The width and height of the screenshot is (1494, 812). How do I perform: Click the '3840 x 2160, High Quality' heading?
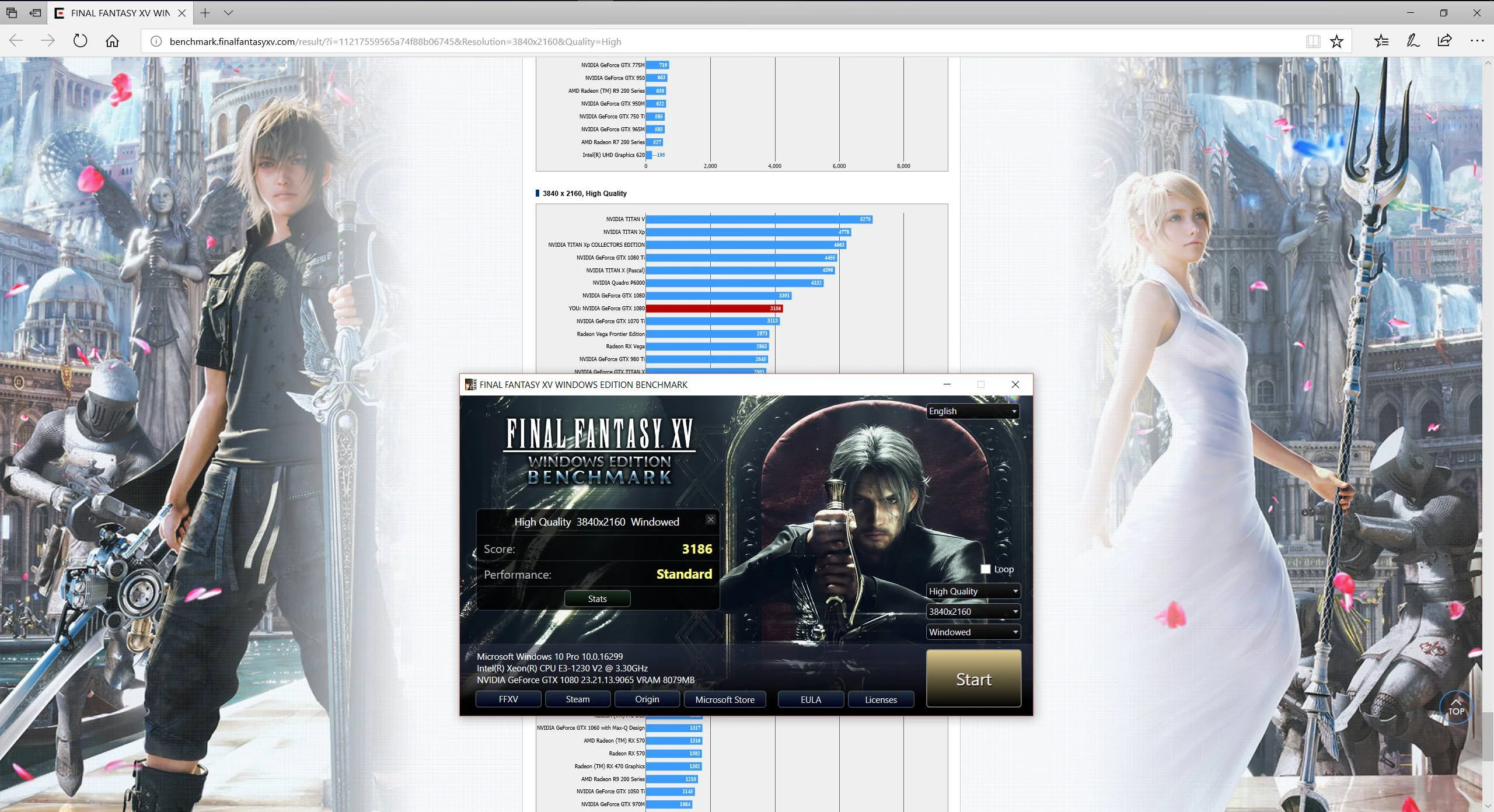tap(584, 193)
